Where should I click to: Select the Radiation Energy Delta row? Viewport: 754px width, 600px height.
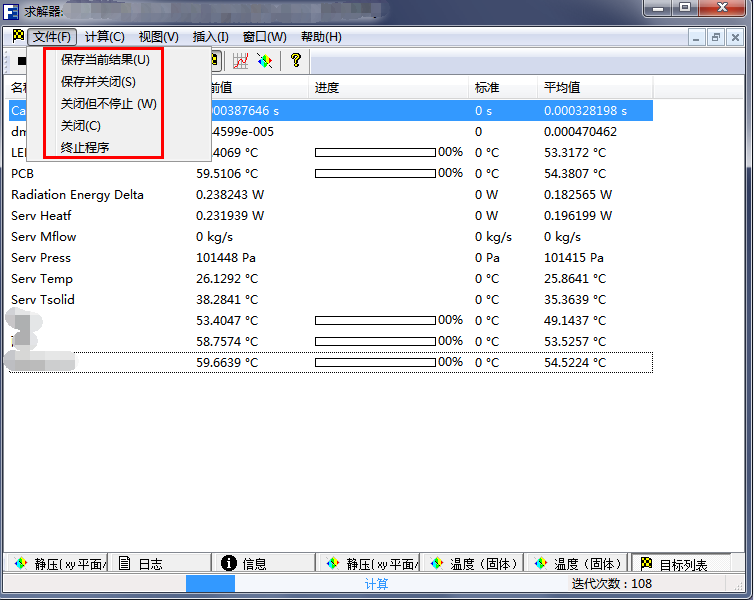tap(331, 195)
